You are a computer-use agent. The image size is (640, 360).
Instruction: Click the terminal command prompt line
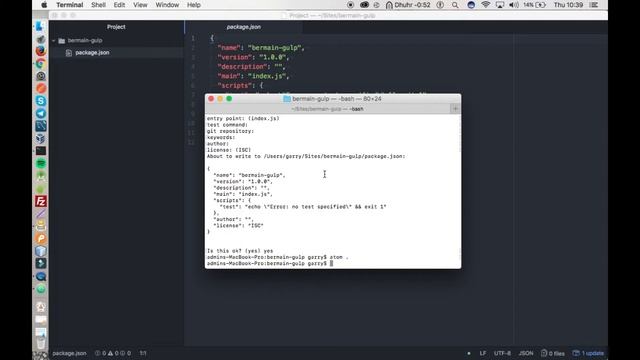[270, 264]
